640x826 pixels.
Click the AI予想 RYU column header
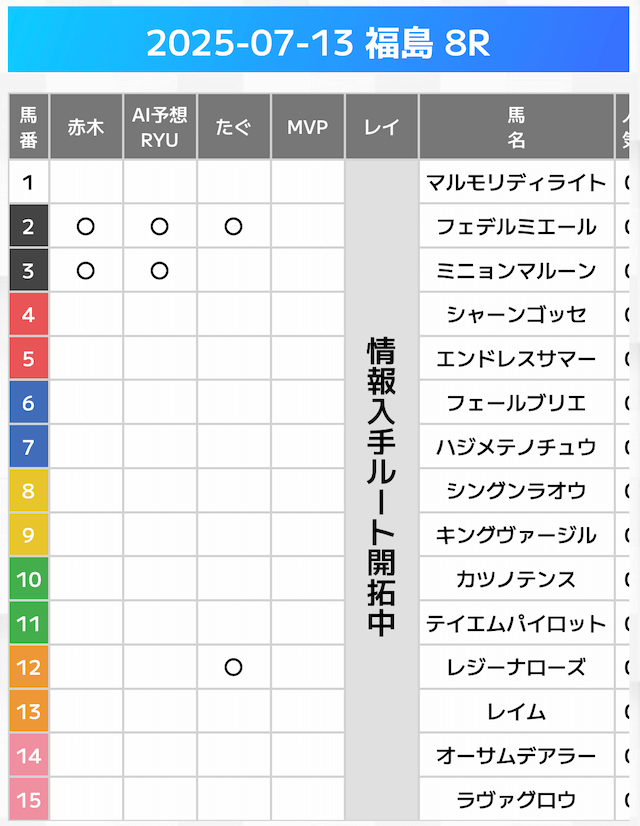[x=160, y=127]
